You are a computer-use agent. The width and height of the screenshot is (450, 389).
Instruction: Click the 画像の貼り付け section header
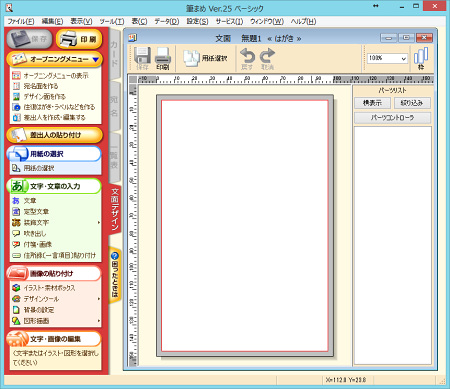point(54,274)
